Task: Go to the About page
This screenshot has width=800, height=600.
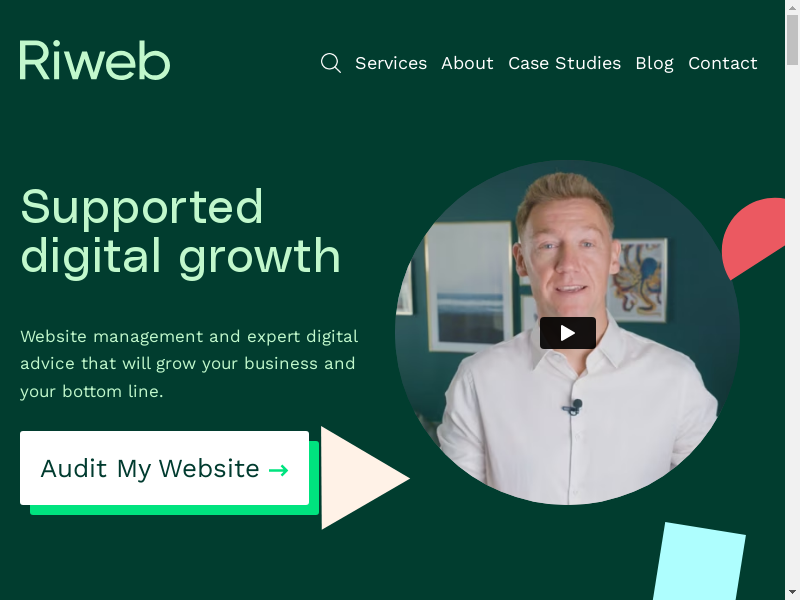Action: (x=467, y=63)
